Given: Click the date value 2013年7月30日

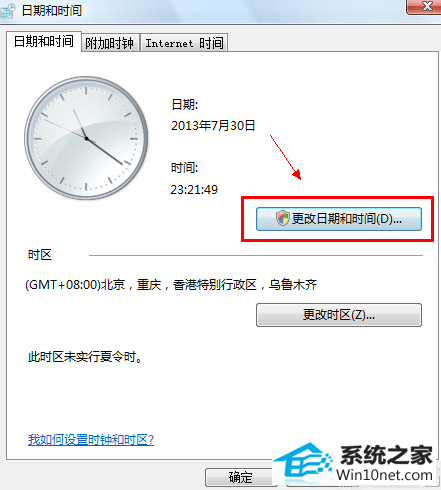Looking at the screenshot, I should click(213, 126).
